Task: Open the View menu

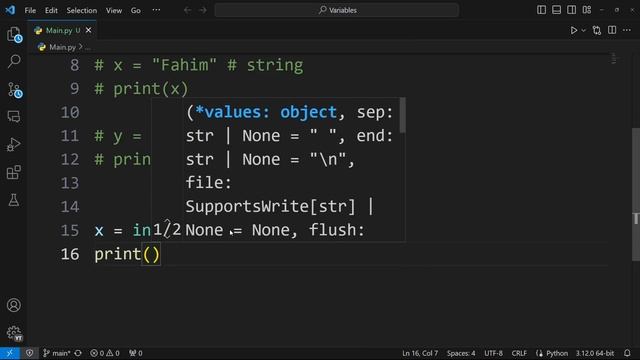Action: 114,10
